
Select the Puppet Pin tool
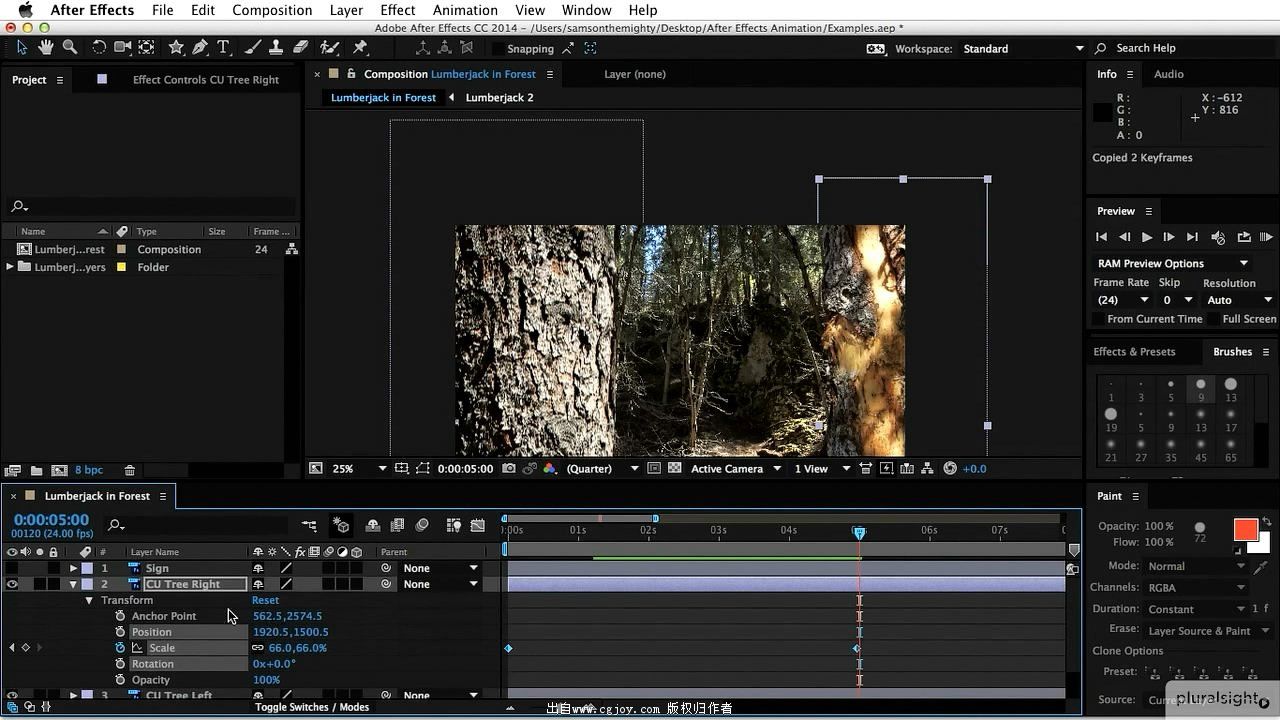tap(360, 47)
